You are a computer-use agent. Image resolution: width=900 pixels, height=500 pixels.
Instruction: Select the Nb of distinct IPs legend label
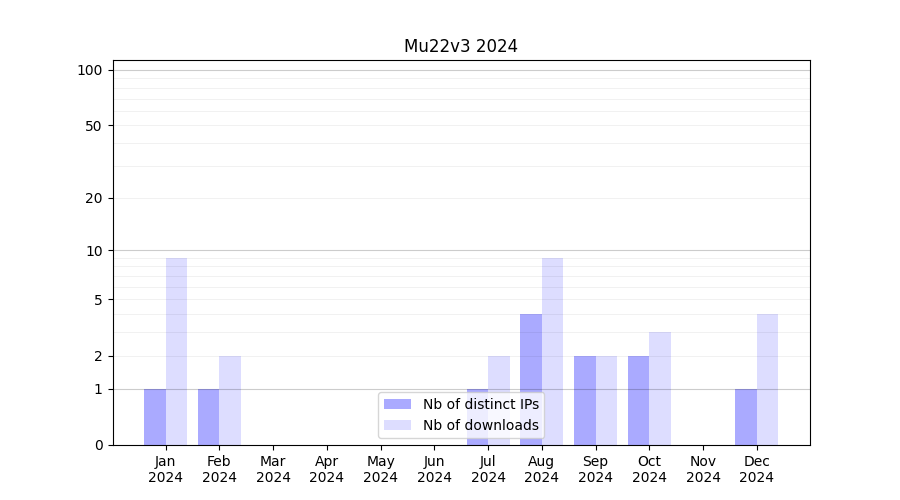coord(480,404)
